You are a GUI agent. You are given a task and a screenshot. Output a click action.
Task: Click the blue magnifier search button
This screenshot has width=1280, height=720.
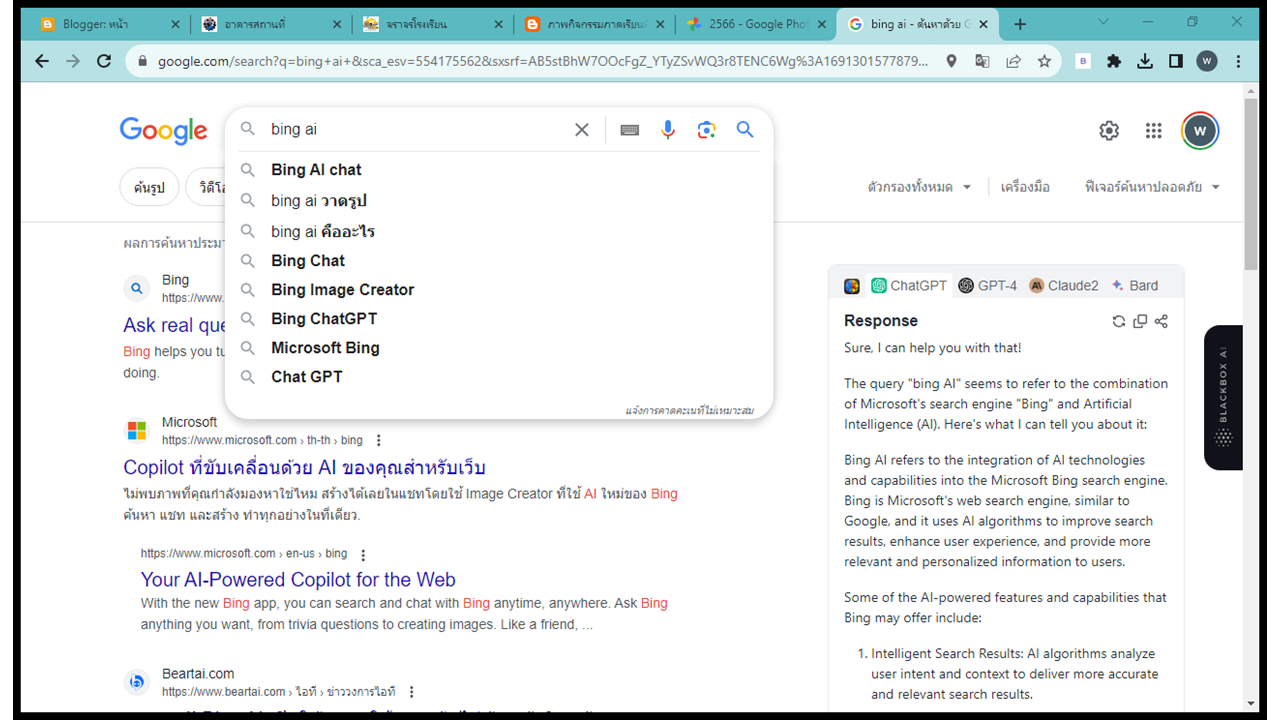[745, 129]
